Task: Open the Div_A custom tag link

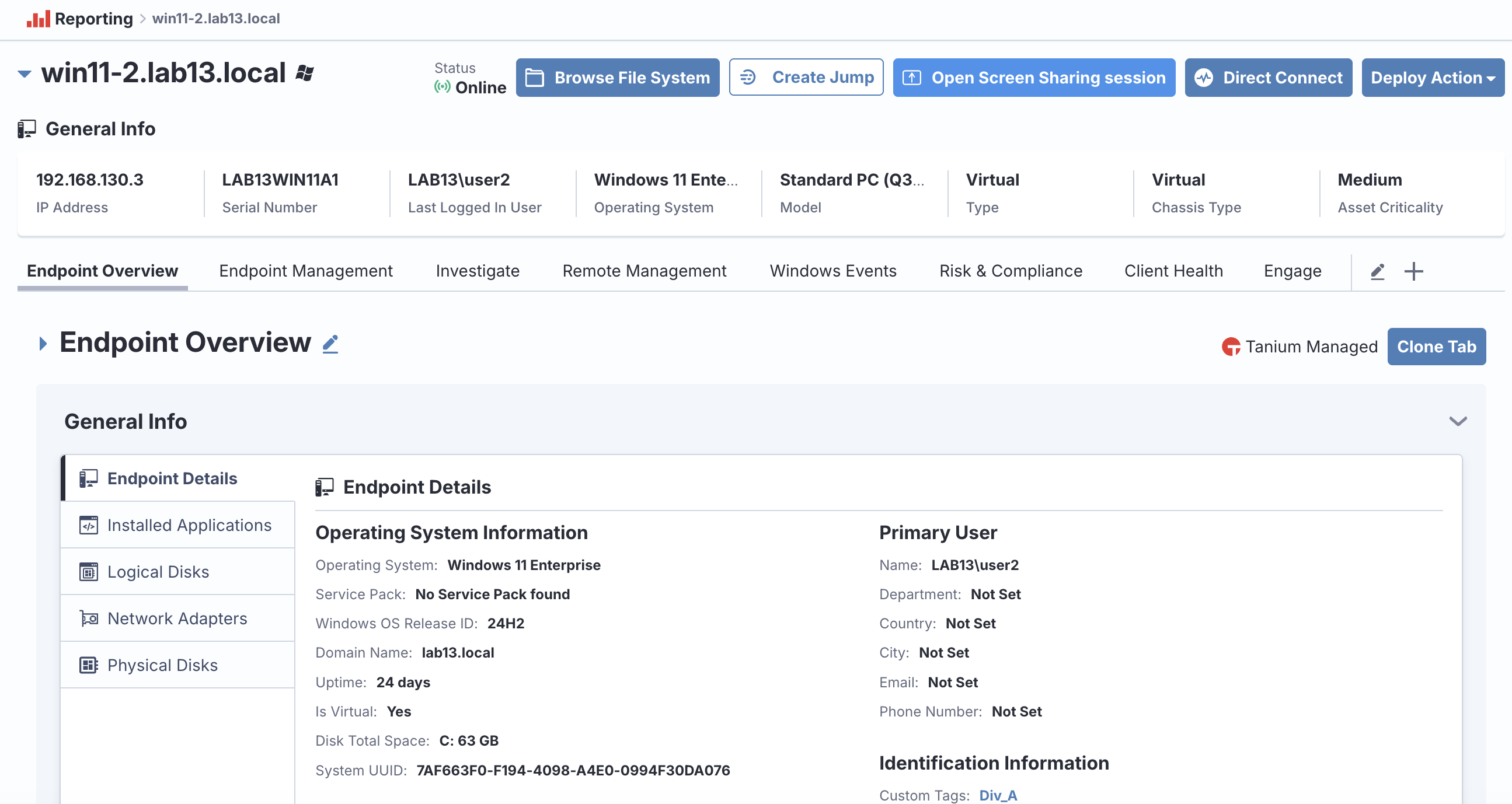Action: [998, 795]
